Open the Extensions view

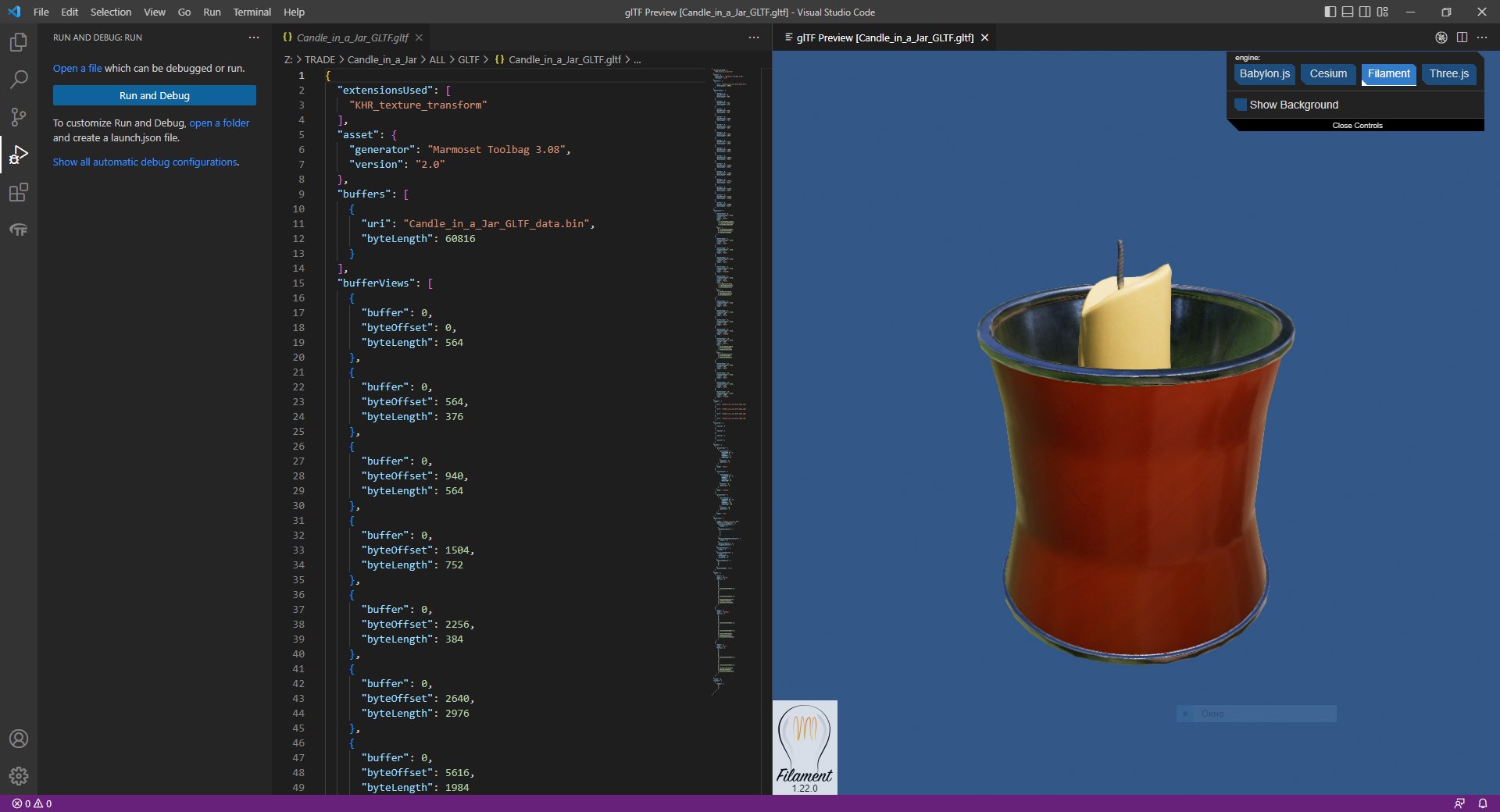(19, 192)
